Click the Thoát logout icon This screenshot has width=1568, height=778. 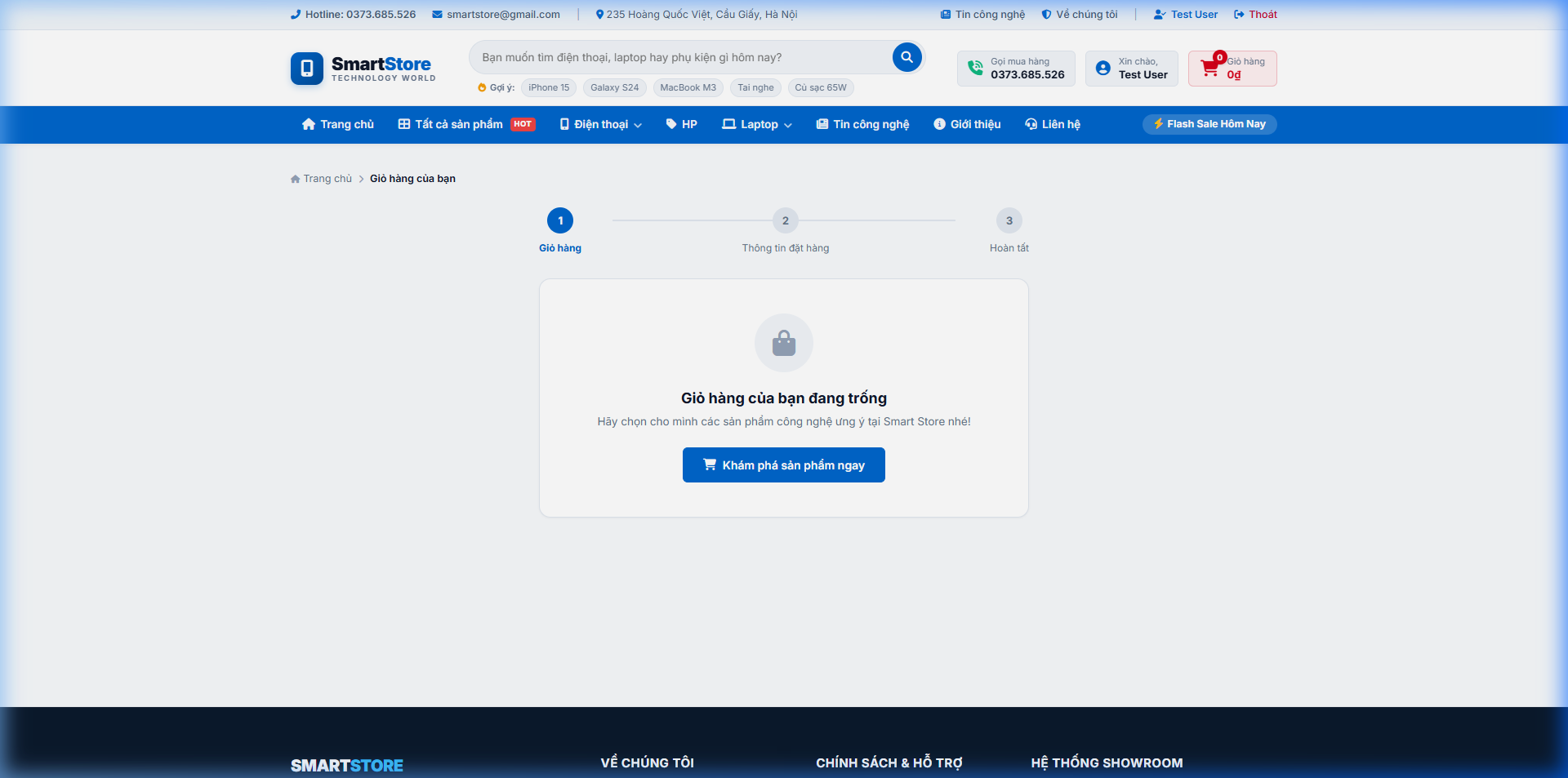[x=1239, y=15]
